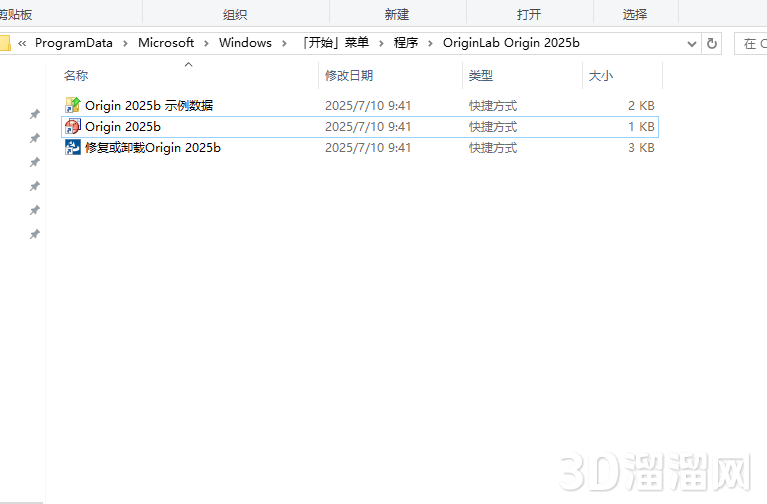The height and width of the screenshot is (504, 767).
Task: Click the Origin 2025b 示例数据 shortcut icon
Action: [73, 105]
